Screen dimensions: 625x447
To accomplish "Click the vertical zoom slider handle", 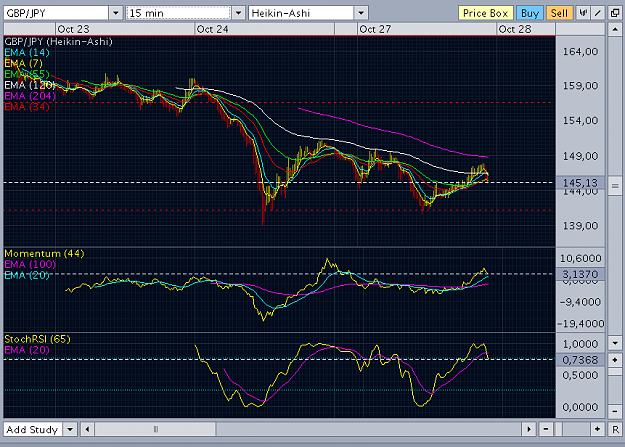I will 615,372.
